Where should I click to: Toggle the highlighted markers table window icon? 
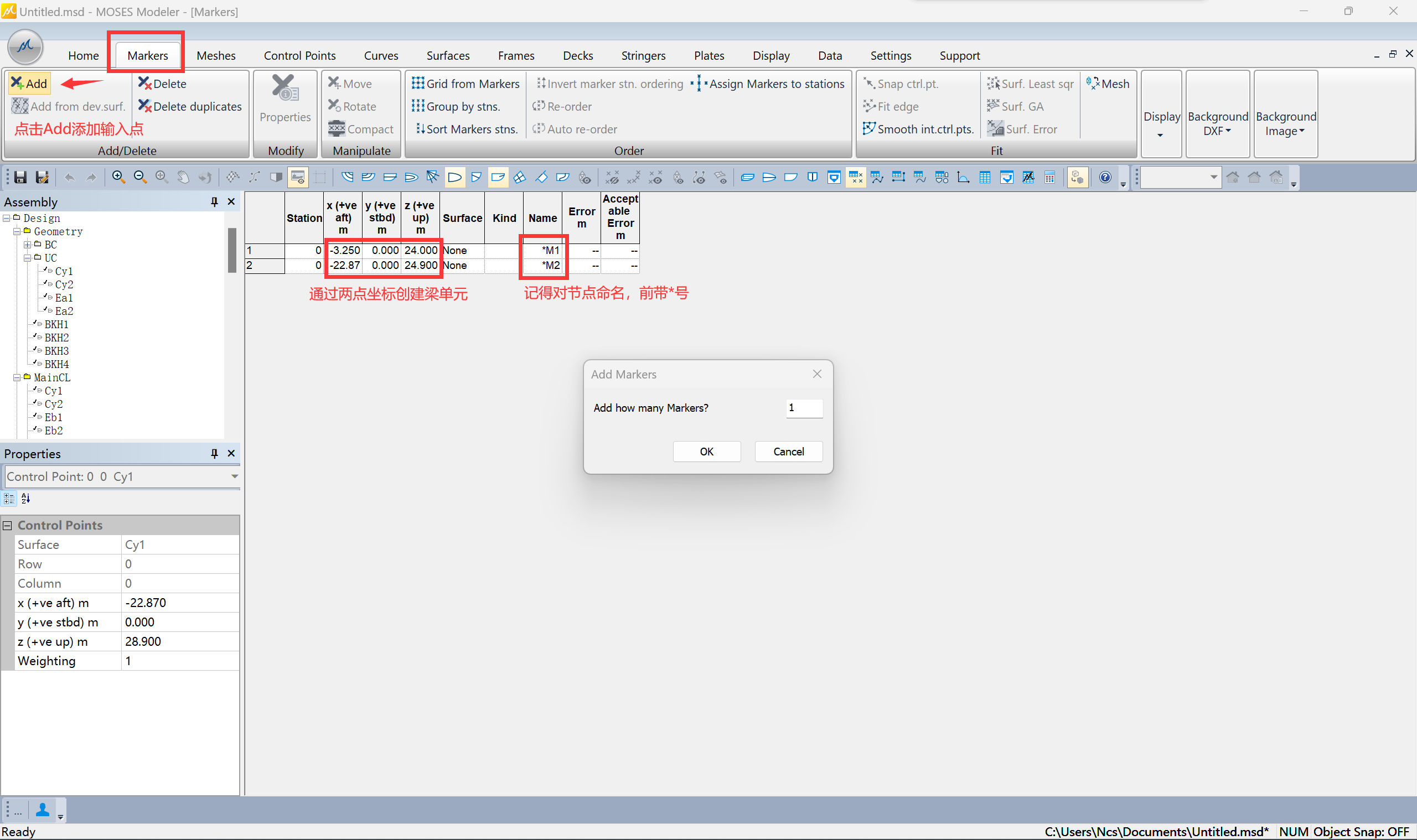855,177
